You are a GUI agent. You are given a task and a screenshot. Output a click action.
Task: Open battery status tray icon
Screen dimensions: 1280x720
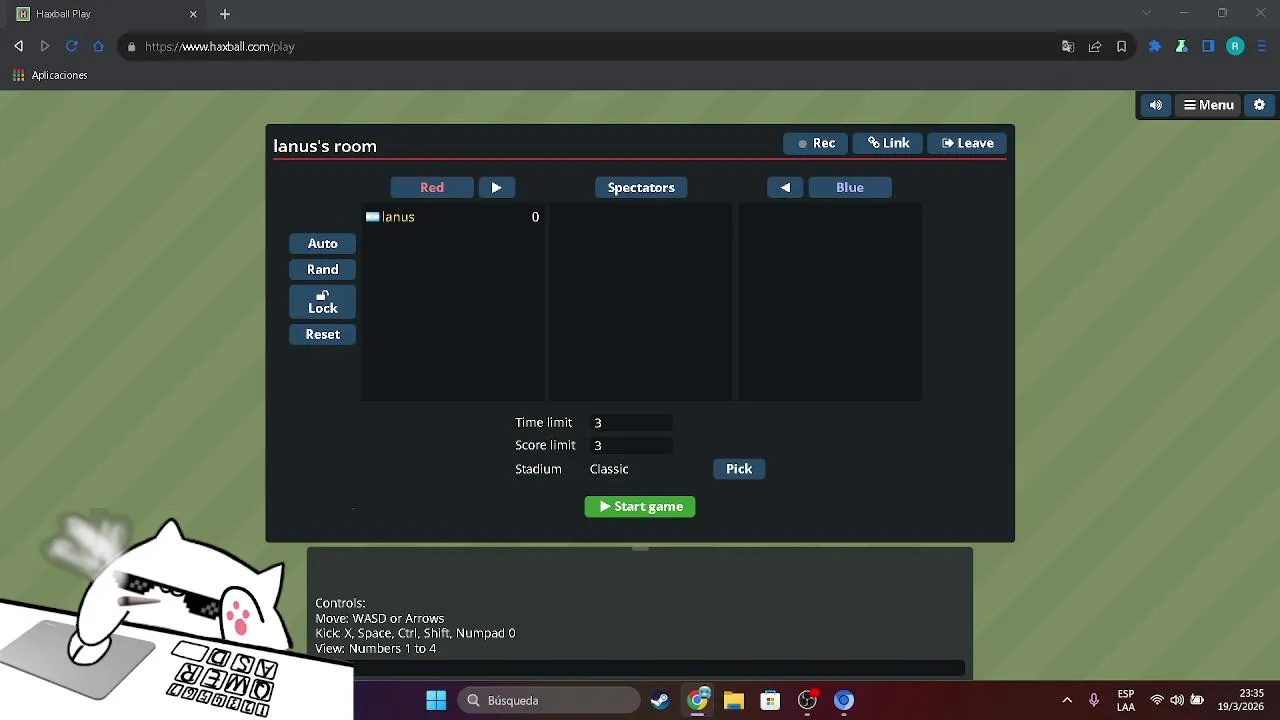(1197, 700)
